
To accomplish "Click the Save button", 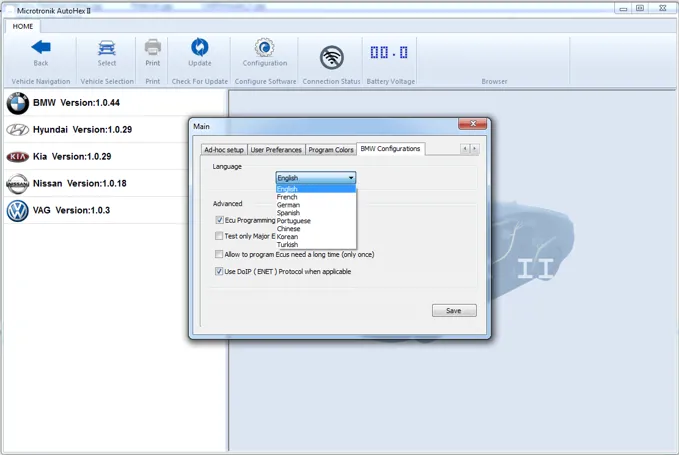I will click(454, 310).
